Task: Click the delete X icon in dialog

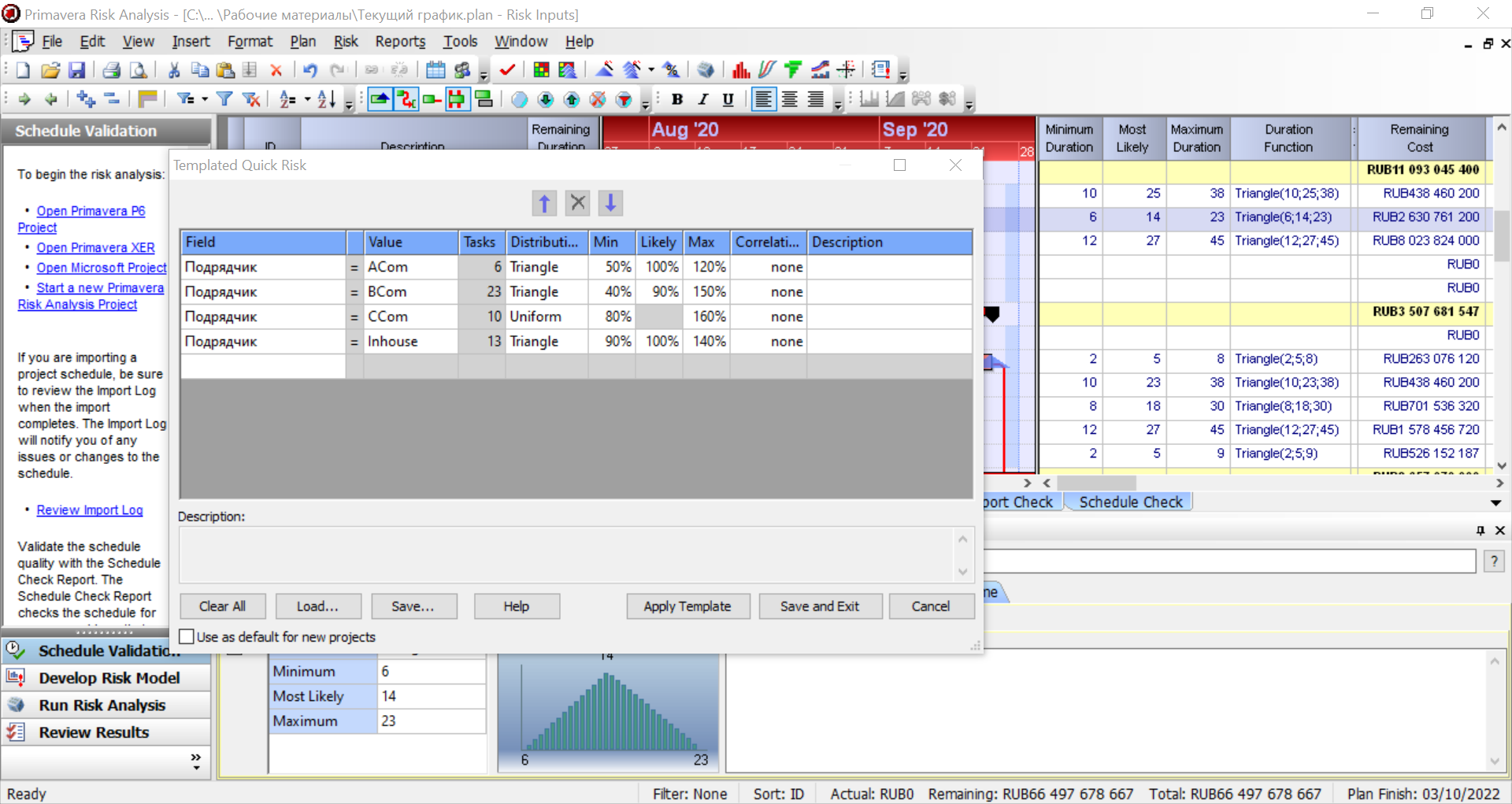Action: coord(577,203)
